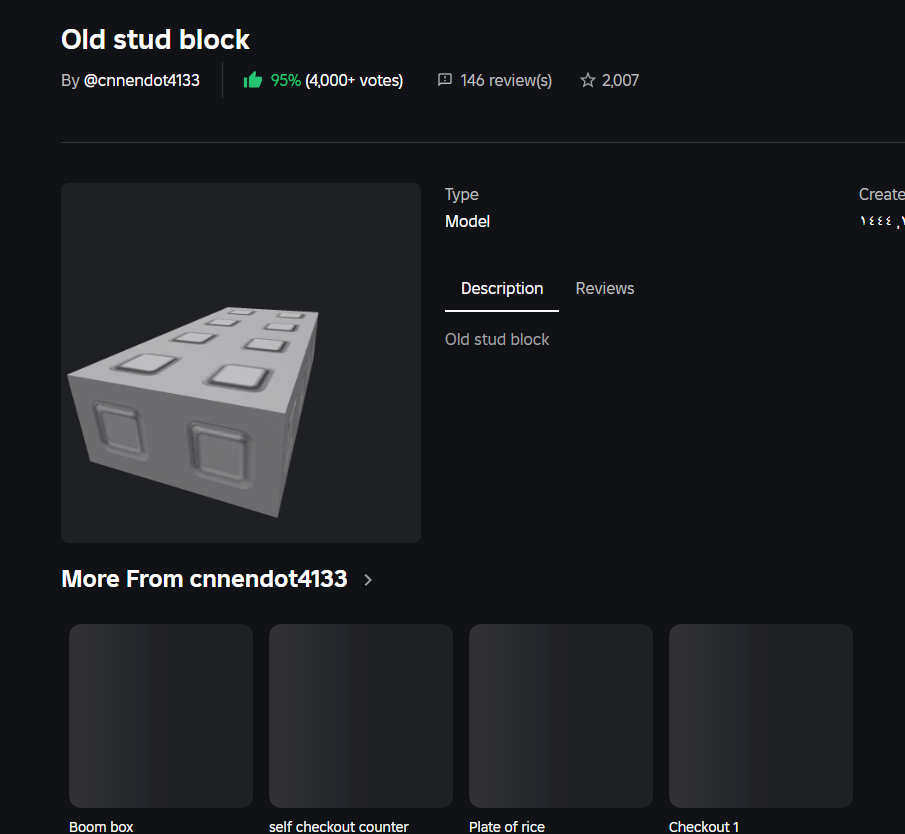905x834 pixels.
Task: Open the self checkout counter thumbnail
Action: 361,716
